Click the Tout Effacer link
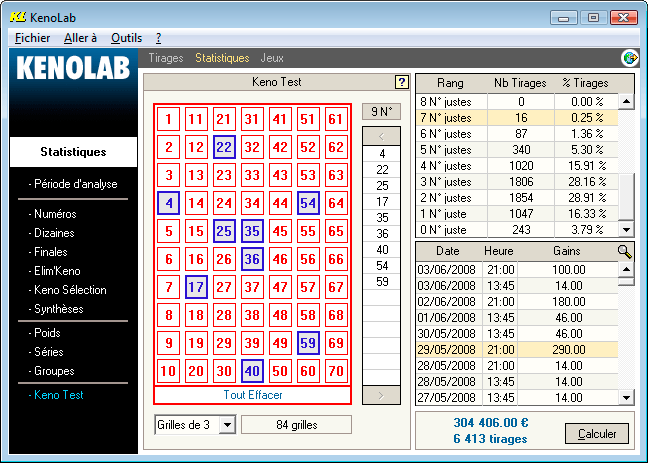 click(x=252, y=395)
